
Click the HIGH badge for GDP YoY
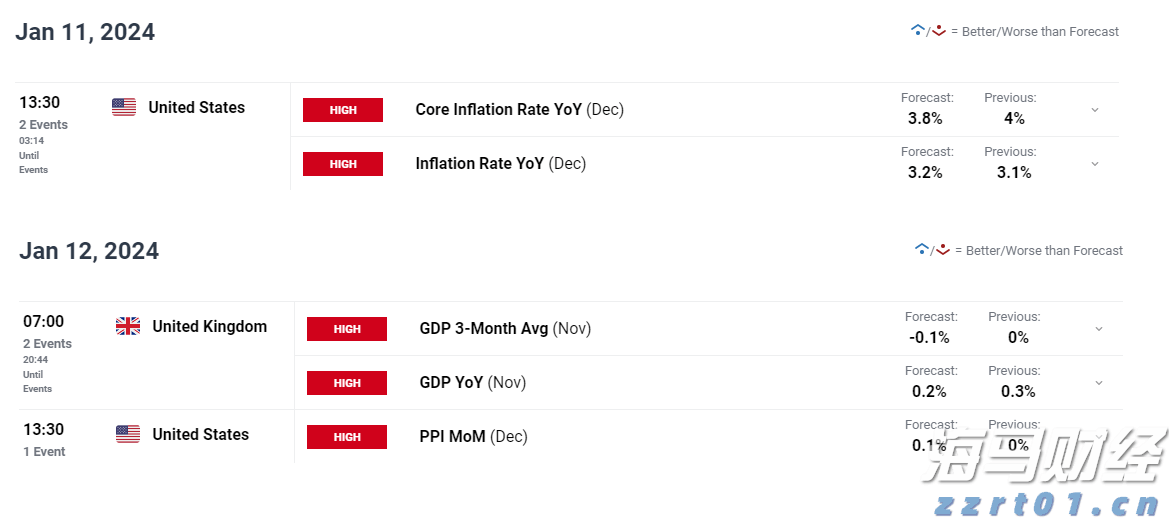tap(347, 383)
